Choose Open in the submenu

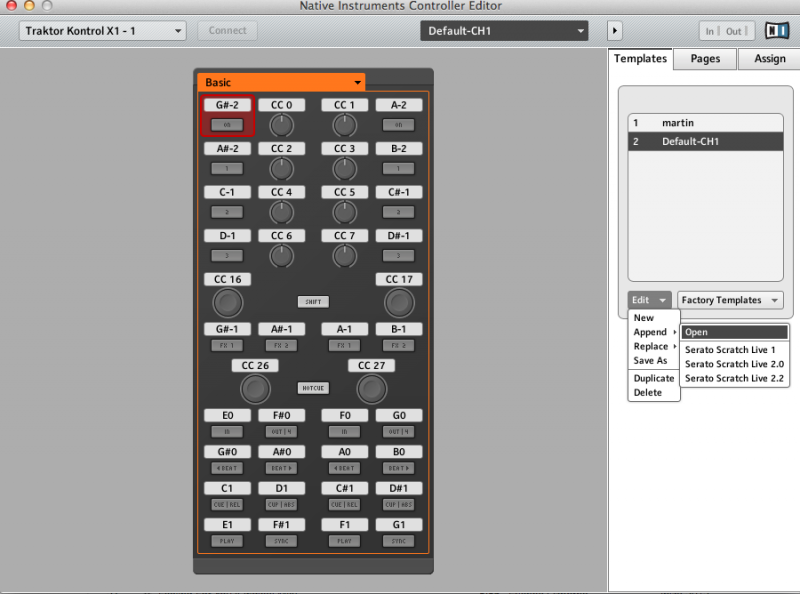click(735, 332)
